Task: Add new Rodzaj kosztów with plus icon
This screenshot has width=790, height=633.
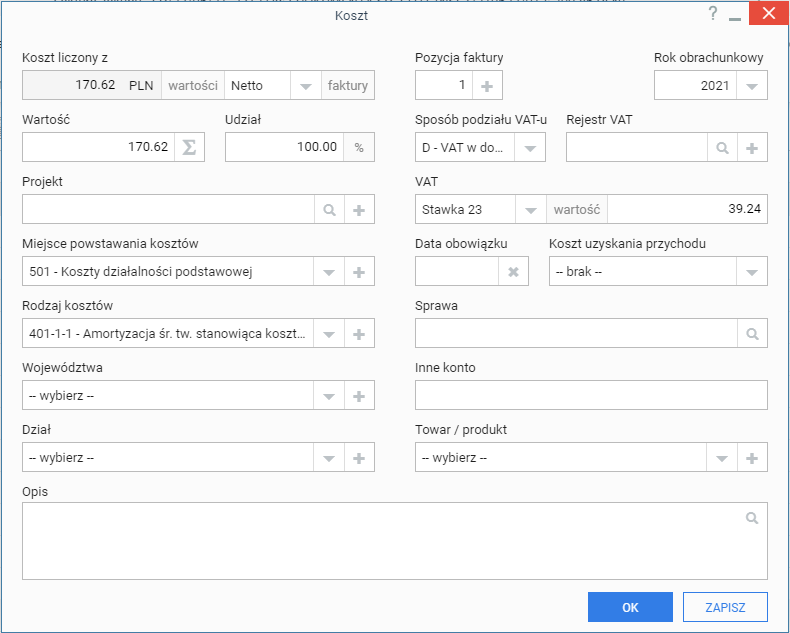Action: coord(359,333)
